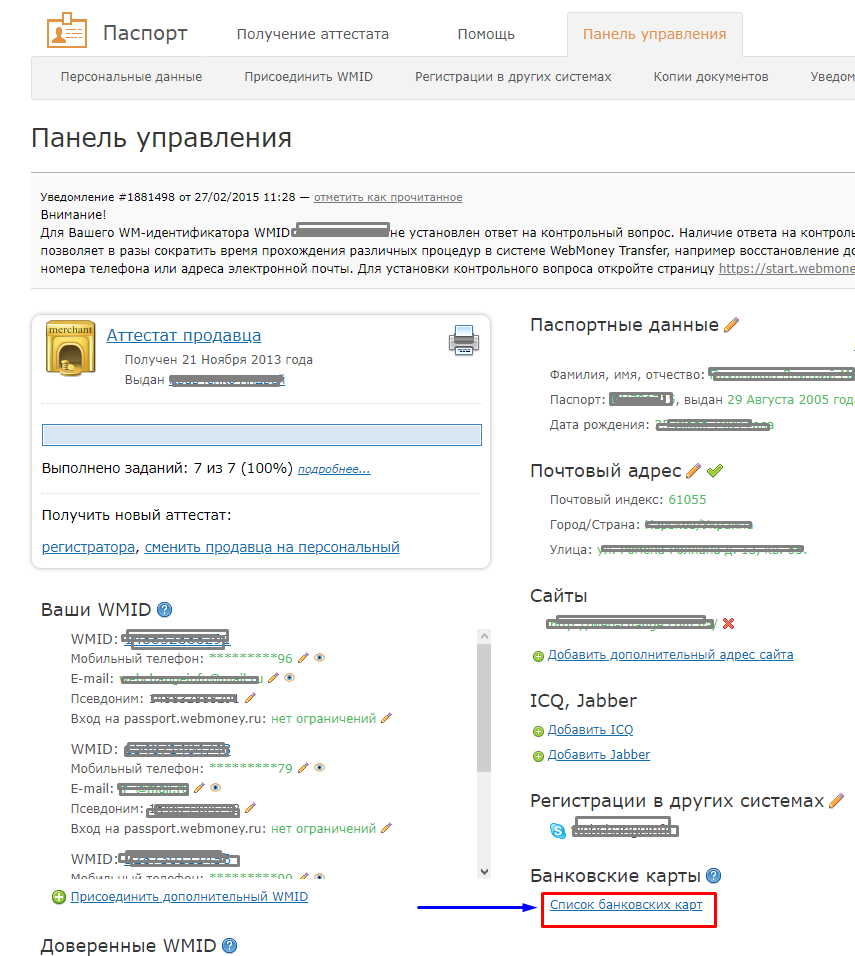Click WMID list scrollbar up arrow
855x956 pixels.
pyautogui.click(x=484, y=637)
